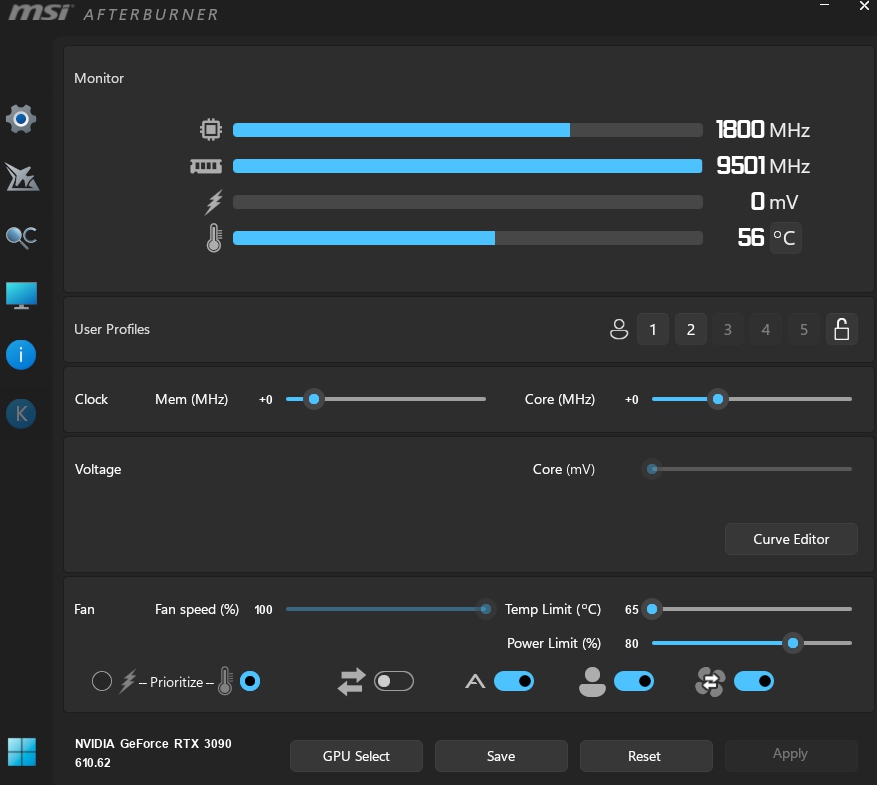Click the 0 mV voltage reading
This screenshot has width=877, height=785.
pos(774,202)
